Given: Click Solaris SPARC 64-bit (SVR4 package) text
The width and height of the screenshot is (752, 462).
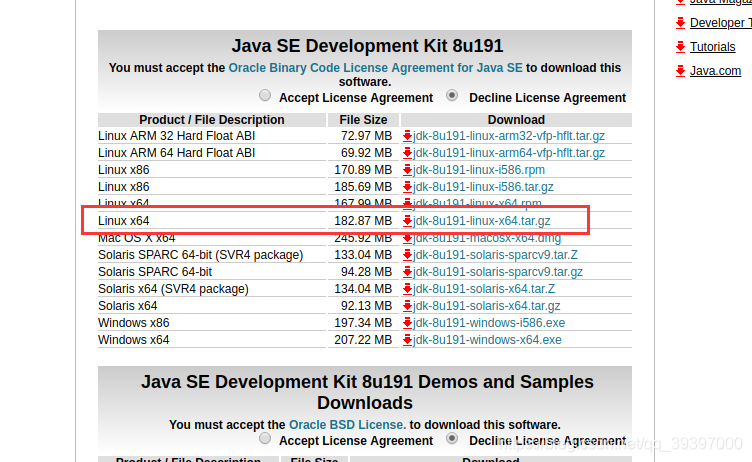Looking at the screenshot, I should pos(200,255).
